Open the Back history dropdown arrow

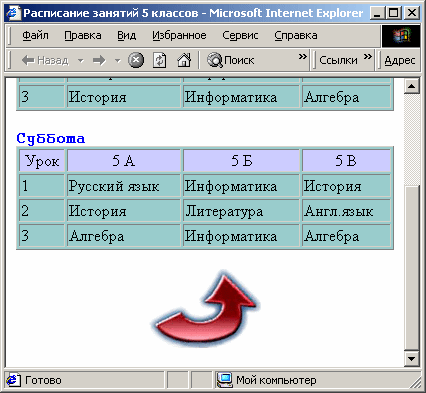pyautogui.click(x=81, y=61)
